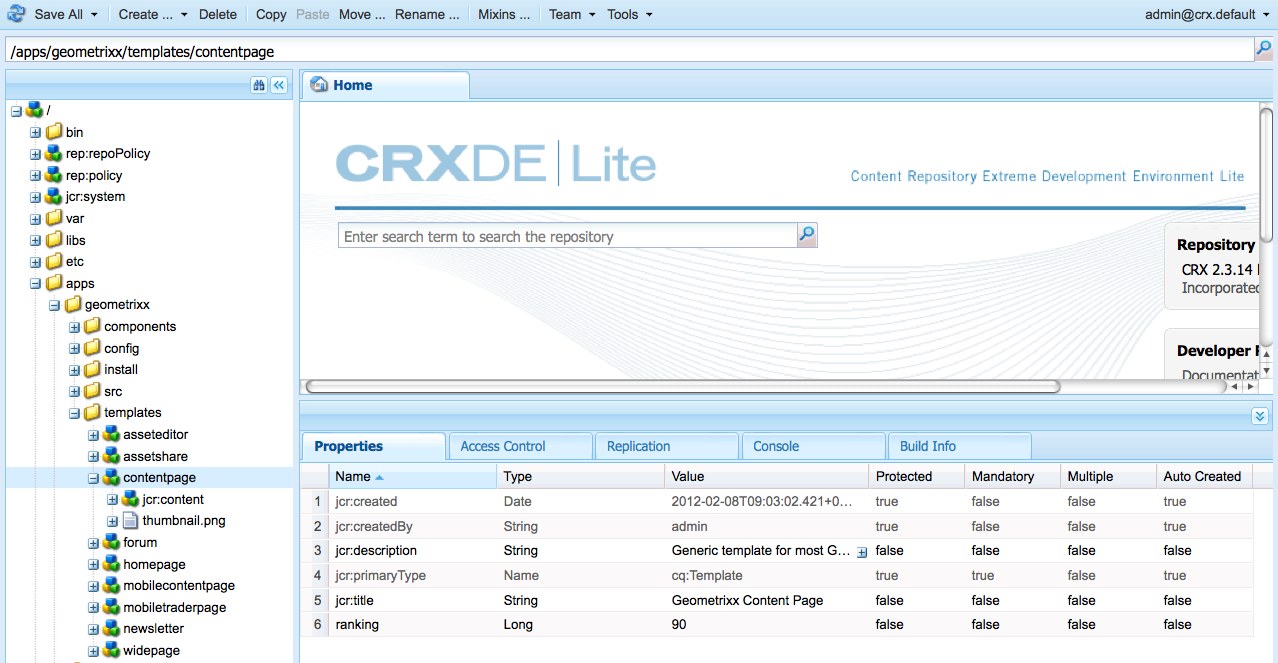Image resolution: width=1278 pixels, height=663 pixels.
Task: Collapse the navigation tree panel with double-arrow icon
Action: point(279,86)
